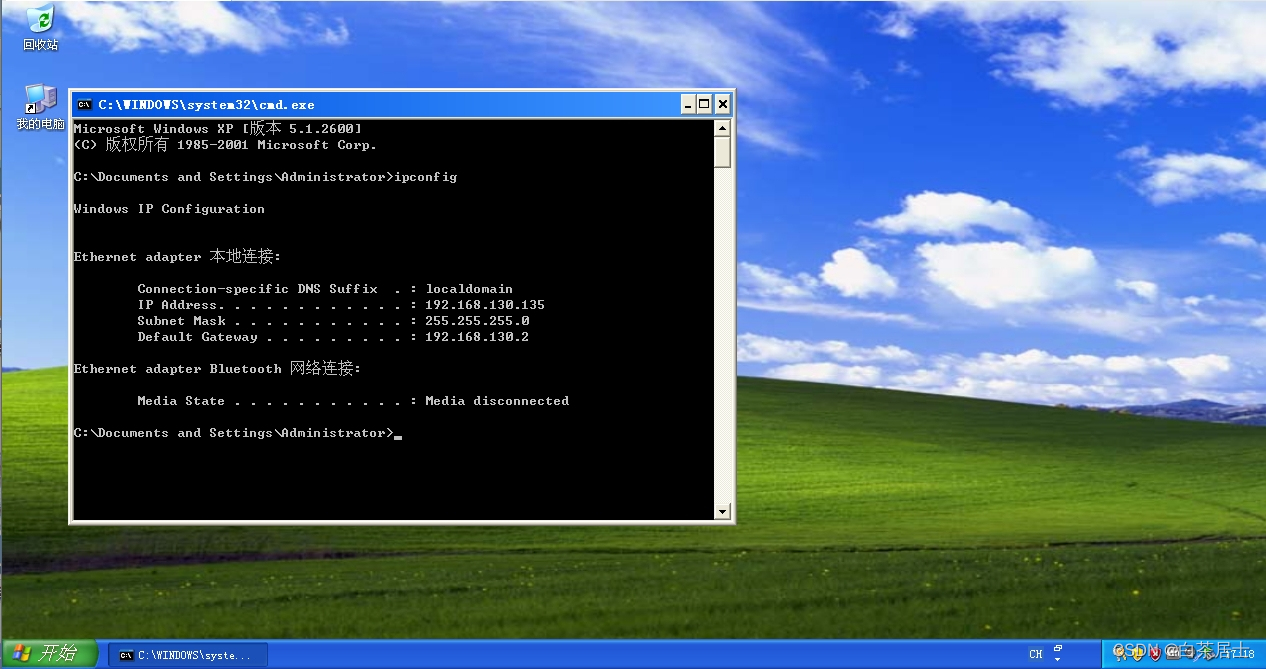
Task: Click the ipconfig command text
Action: [426, 177]
